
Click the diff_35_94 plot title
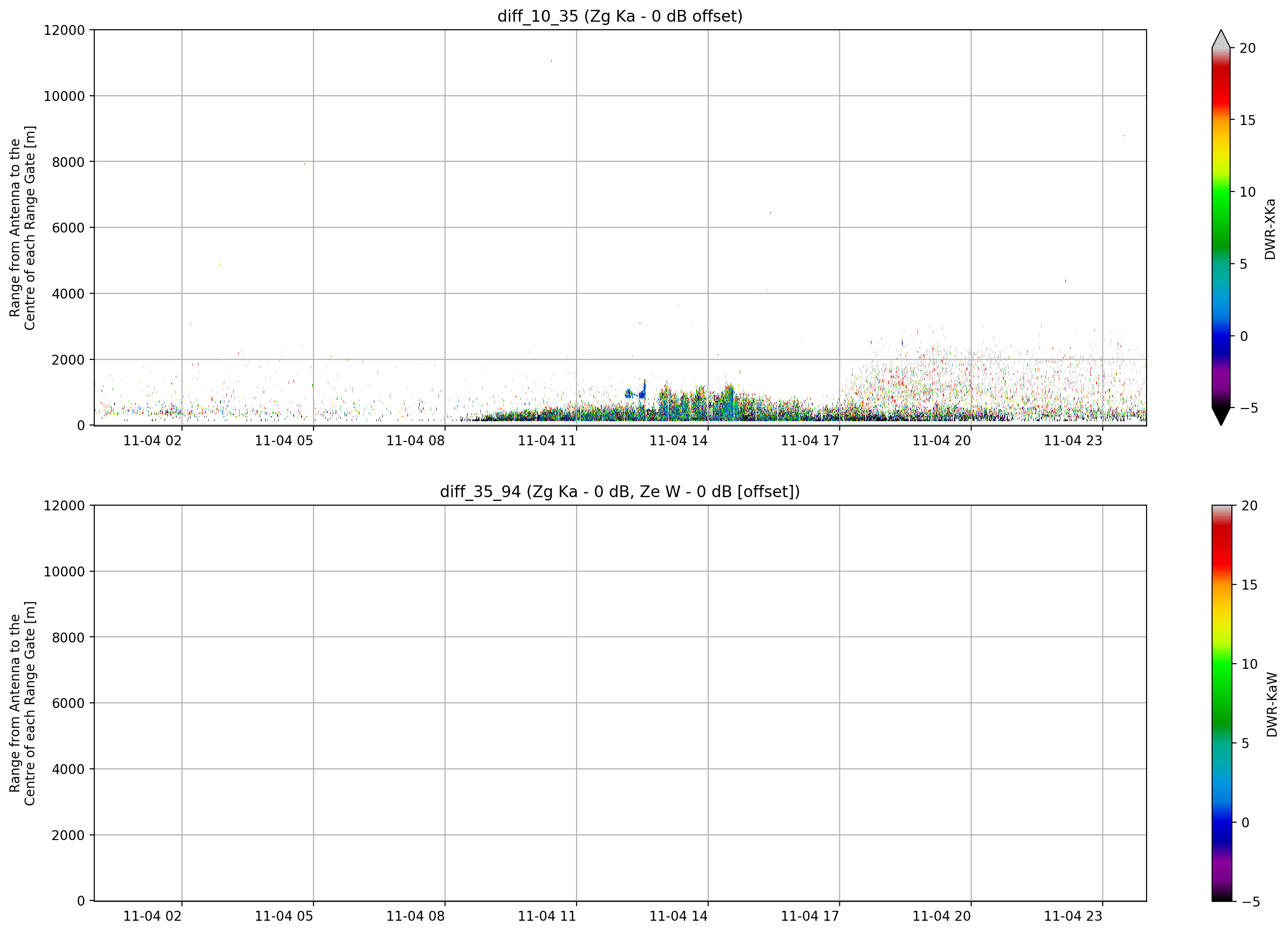[619, 491]
